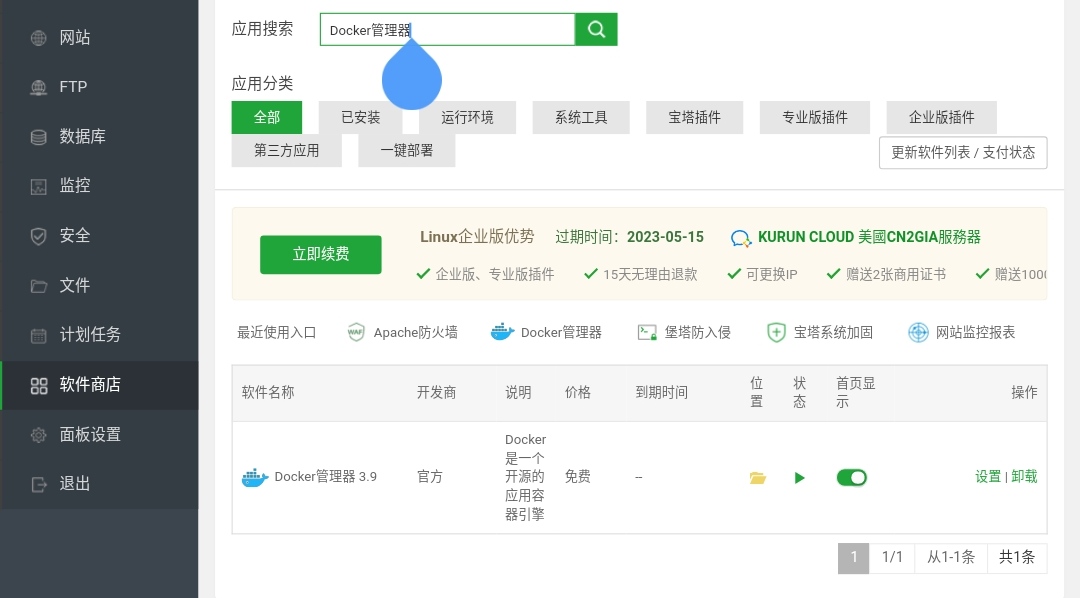The height and width of the screenshot is (598, 1080).
Task: Open 宝塔系统加固 recent shortcut text
Action: (x=833, y=333)
